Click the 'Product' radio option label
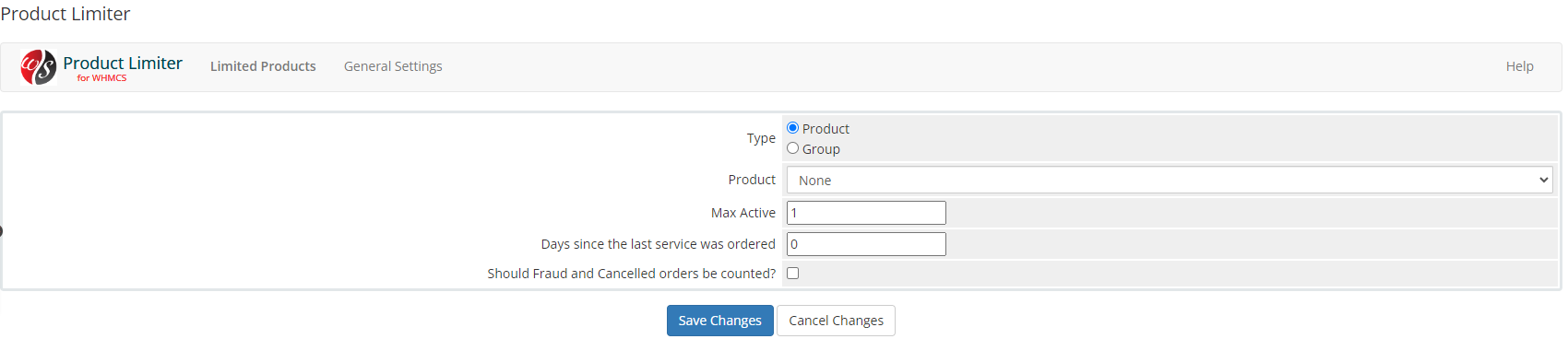Viewport: 1568px width, 339px height. tap(826, 129)
